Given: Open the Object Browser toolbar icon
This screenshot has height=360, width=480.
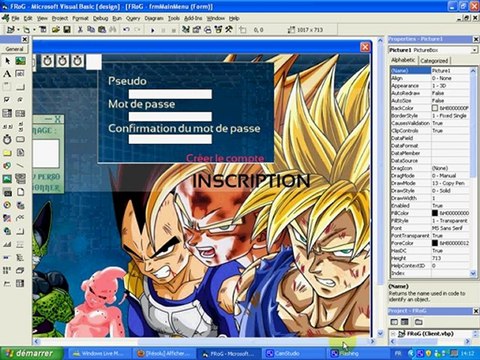Looking at the screenshot, I should 218,30.
